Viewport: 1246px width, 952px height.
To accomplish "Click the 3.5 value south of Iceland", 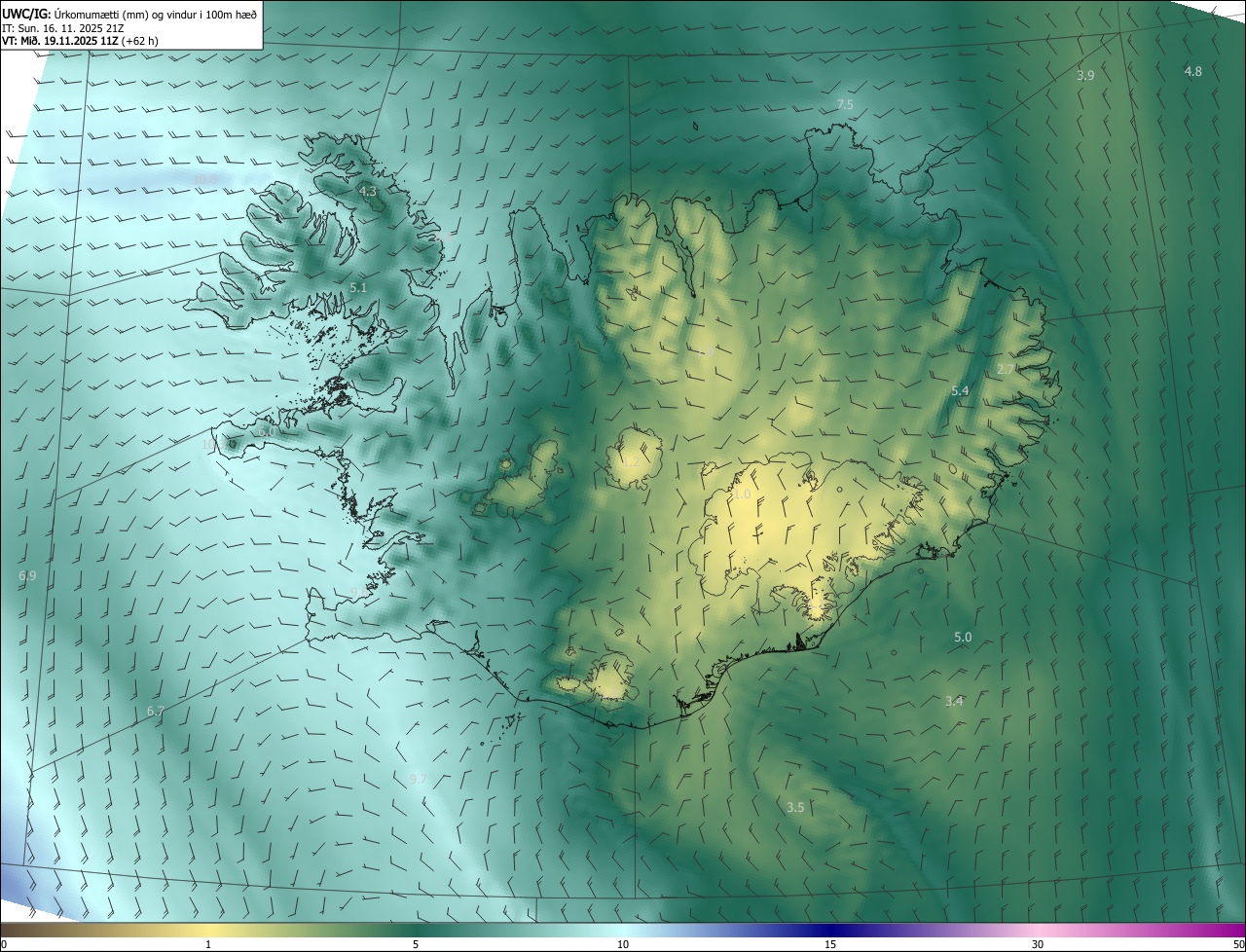I will pyautogui.click(x=795, y=807).
